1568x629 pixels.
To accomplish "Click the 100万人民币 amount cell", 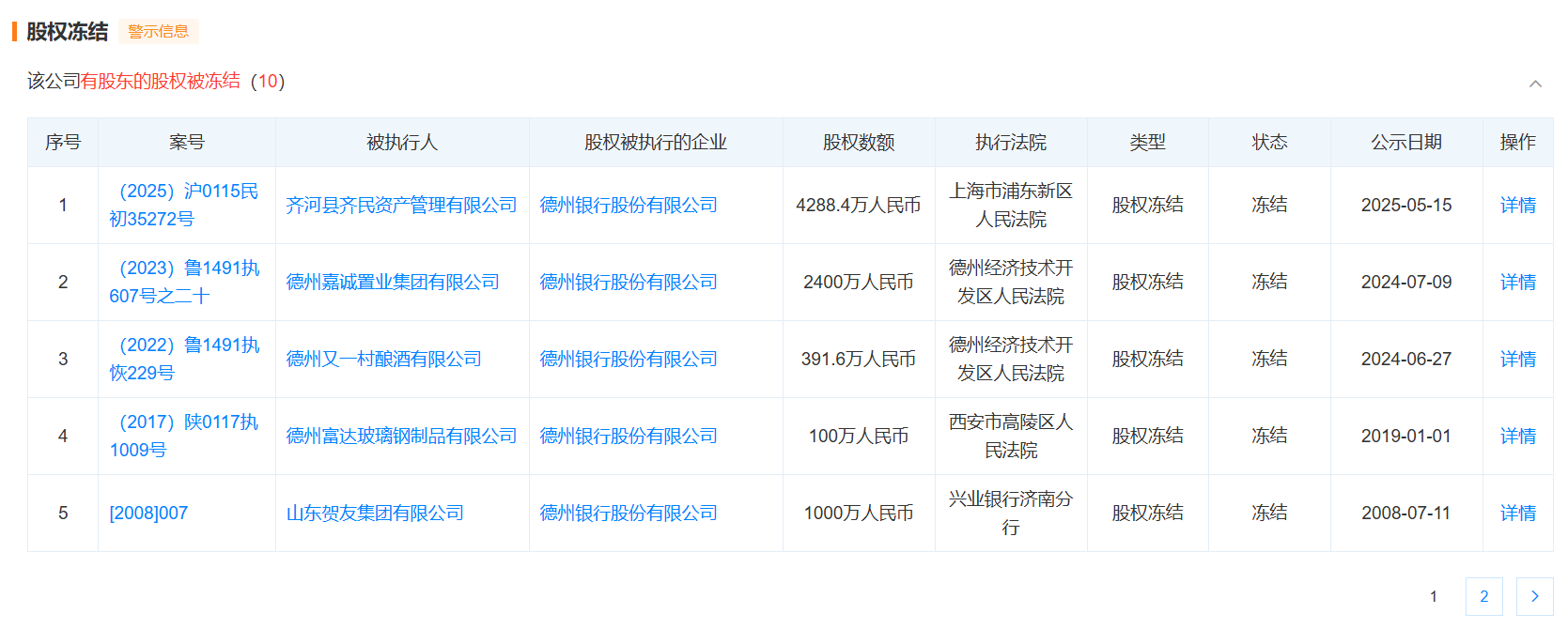I will point(859,436).
